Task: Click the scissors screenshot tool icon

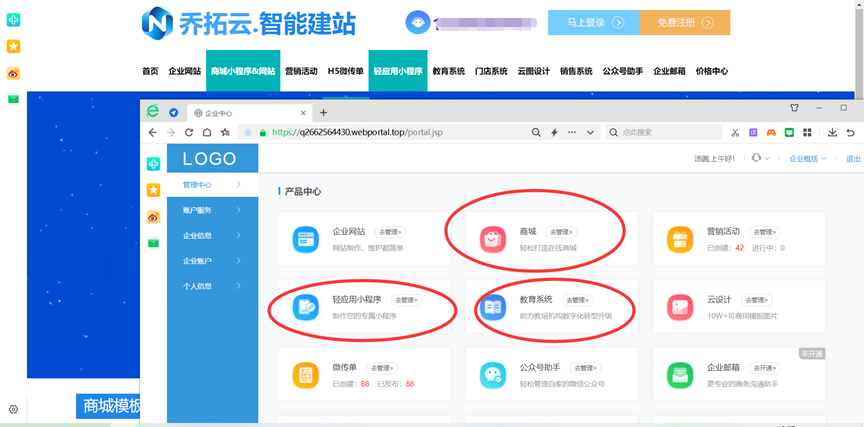Action: pyautogui.click(x=735, y=132)
